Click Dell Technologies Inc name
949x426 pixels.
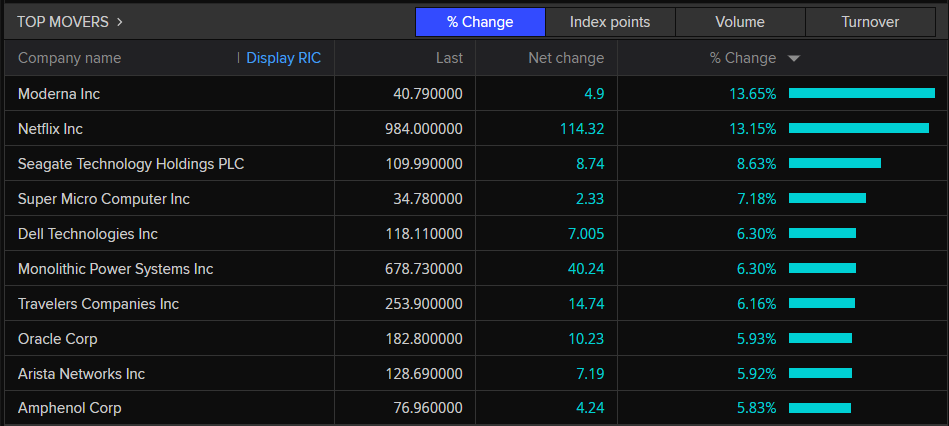[x=88, y=234]
